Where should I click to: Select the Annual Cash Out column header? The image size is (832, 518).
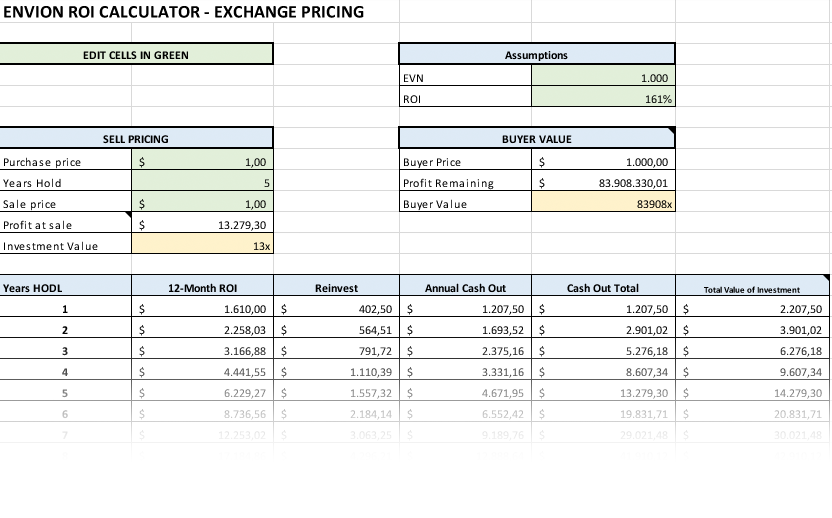coord(466,288)
